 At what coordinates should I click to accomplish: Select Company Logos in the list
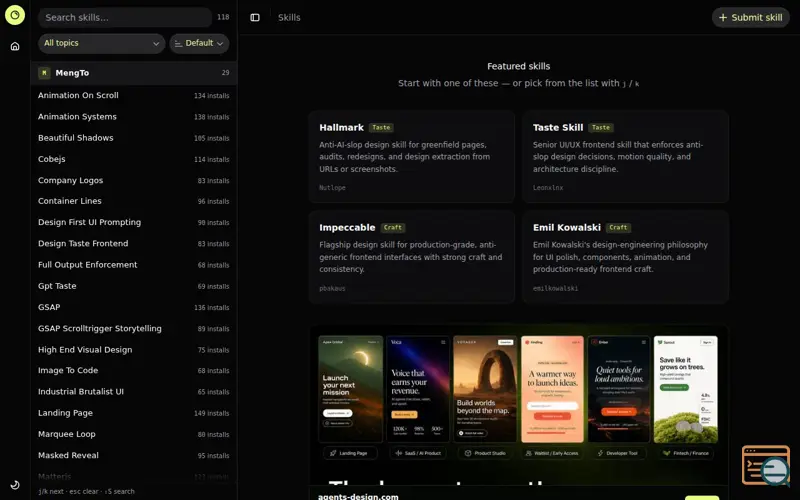[x=134, y=181]
